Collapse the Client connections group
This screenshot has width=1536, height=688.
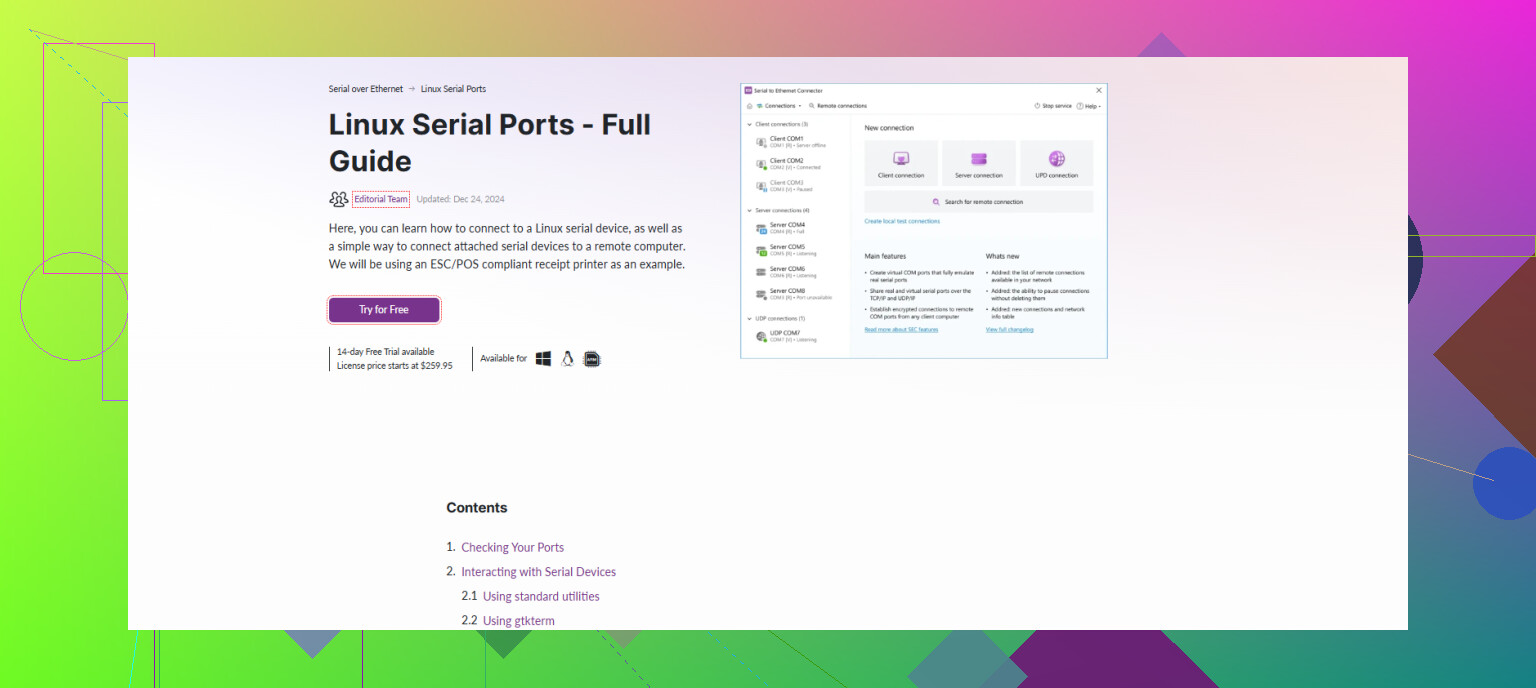pos(749,124)
